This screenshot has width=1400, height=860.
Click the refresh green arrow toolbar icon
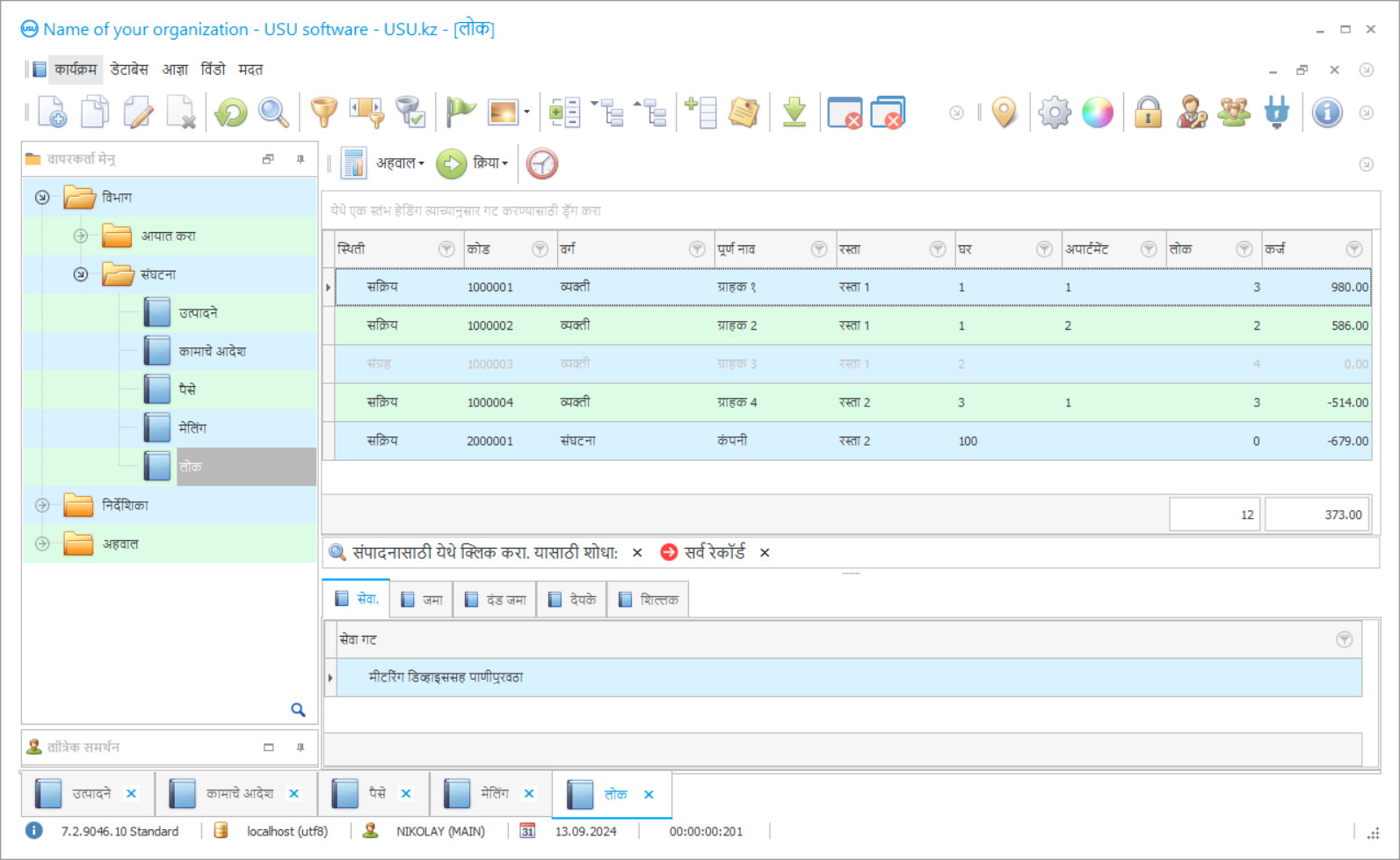coord(231,113)
